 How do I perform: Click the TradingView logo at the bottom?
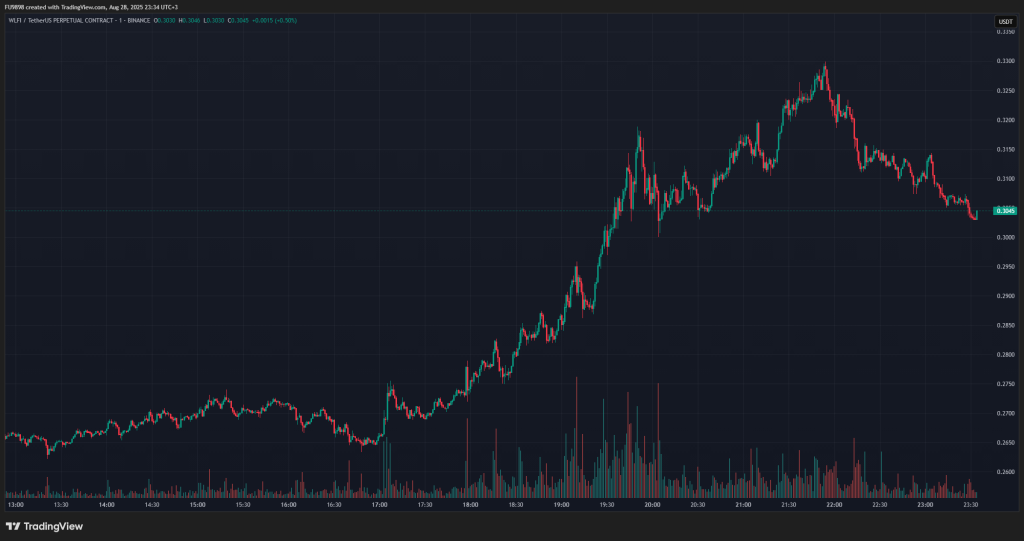tap(44, 526)
